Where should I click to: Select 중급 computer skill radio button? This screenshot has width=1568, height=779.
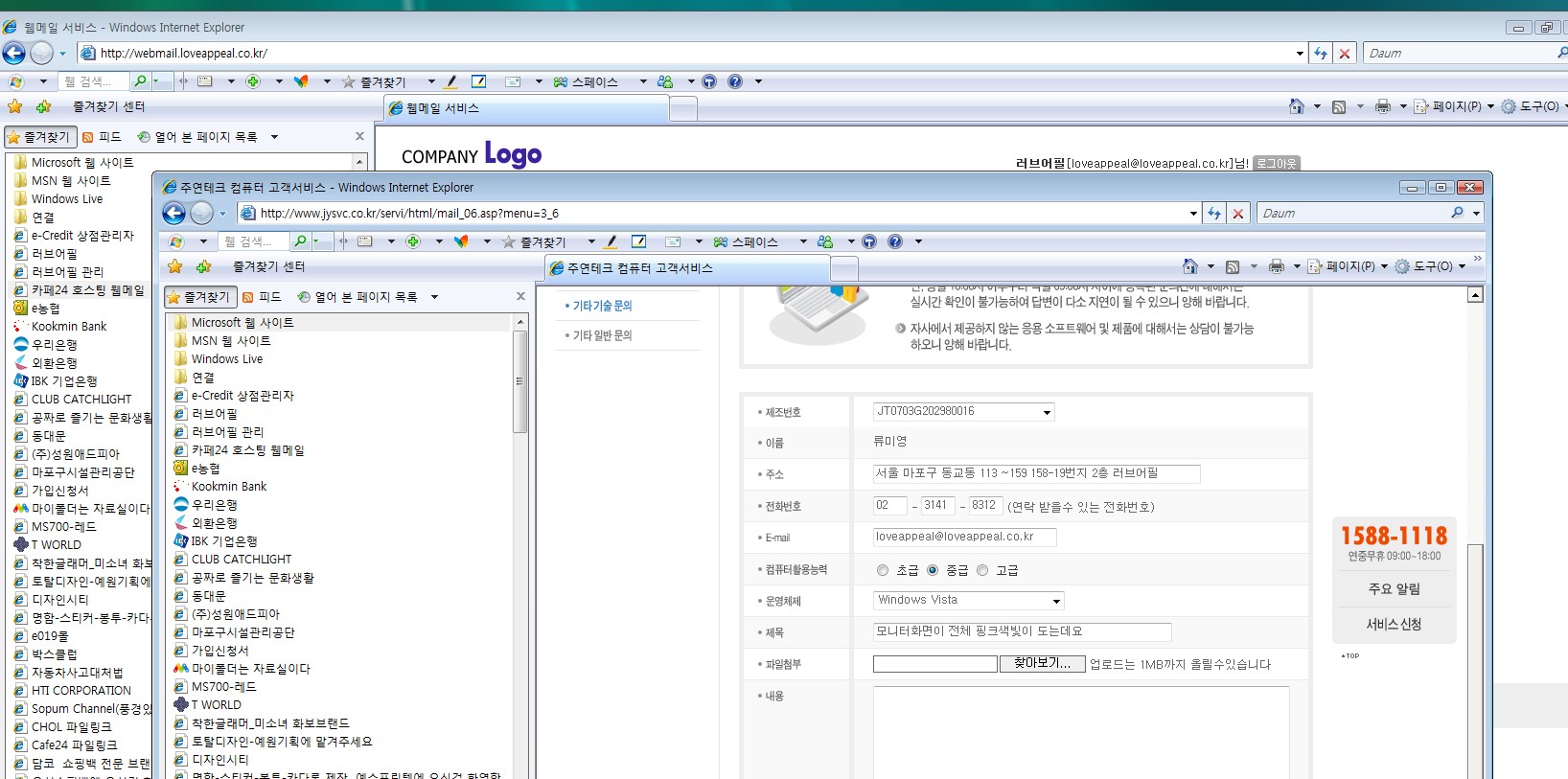(933, 570)
